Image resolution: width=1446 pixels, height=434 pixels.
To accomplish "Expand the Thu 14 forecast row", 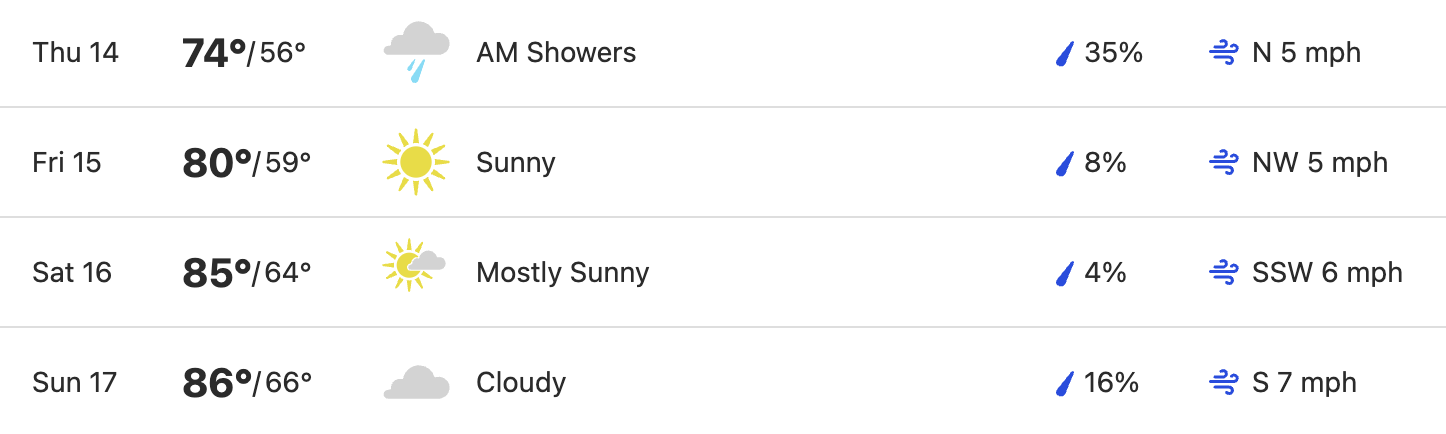I will (x=723, y=53).
